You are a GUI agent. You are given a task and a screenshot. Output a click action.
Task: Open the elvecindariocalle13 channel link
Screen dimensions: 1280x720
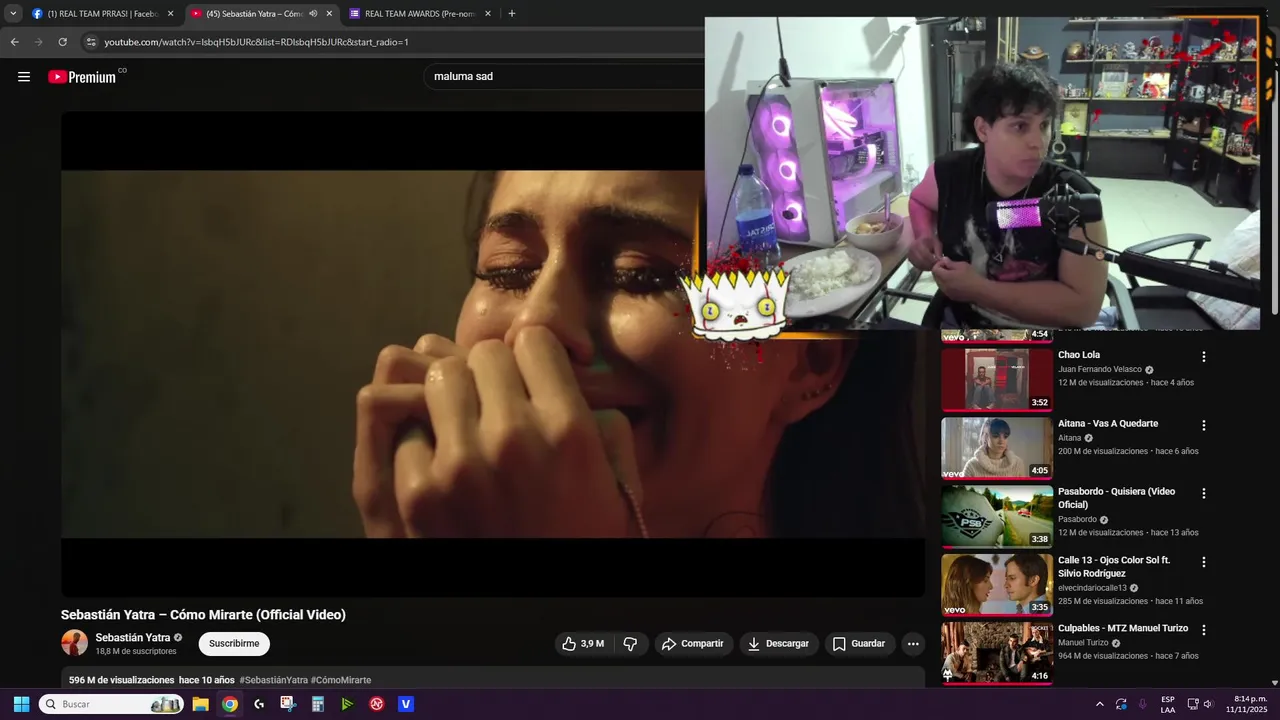pos(1092,588)
